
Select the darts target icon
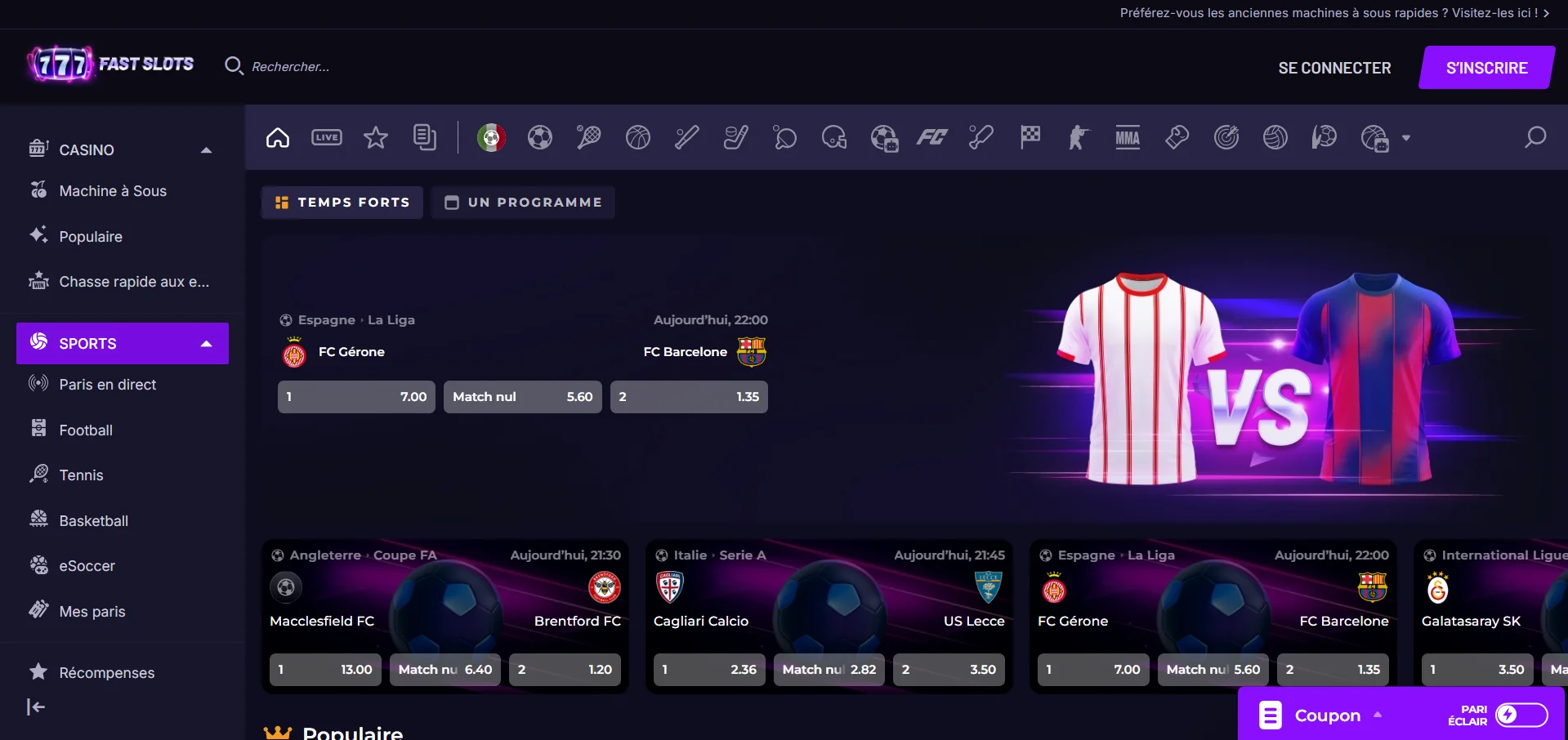1226,137
